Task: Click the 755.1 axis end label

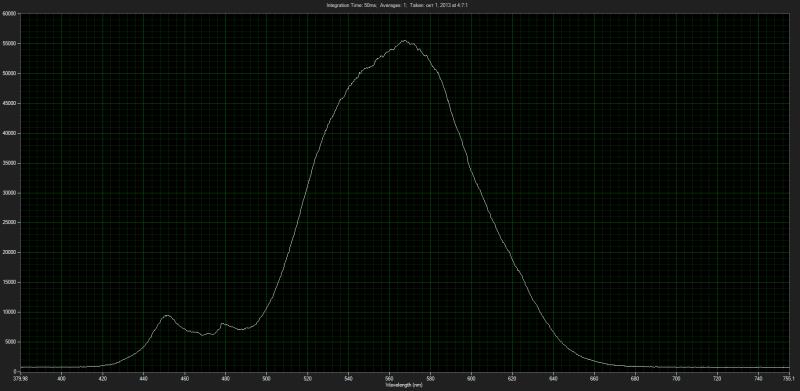Action: 789,379
